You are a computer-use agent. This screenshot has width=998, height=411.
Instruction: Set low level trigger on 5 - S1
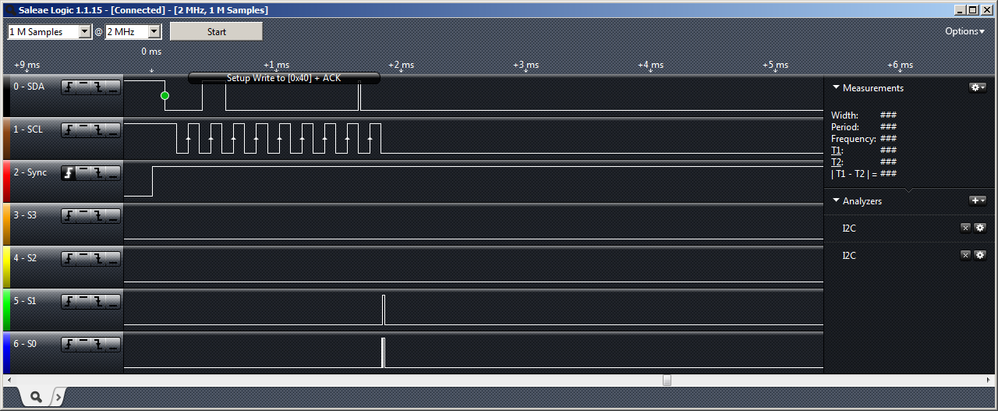point(113,302)
